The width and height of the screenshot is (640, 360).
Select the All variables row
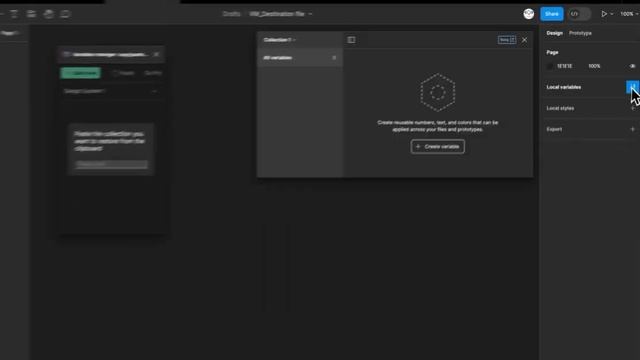pos(300,58)
